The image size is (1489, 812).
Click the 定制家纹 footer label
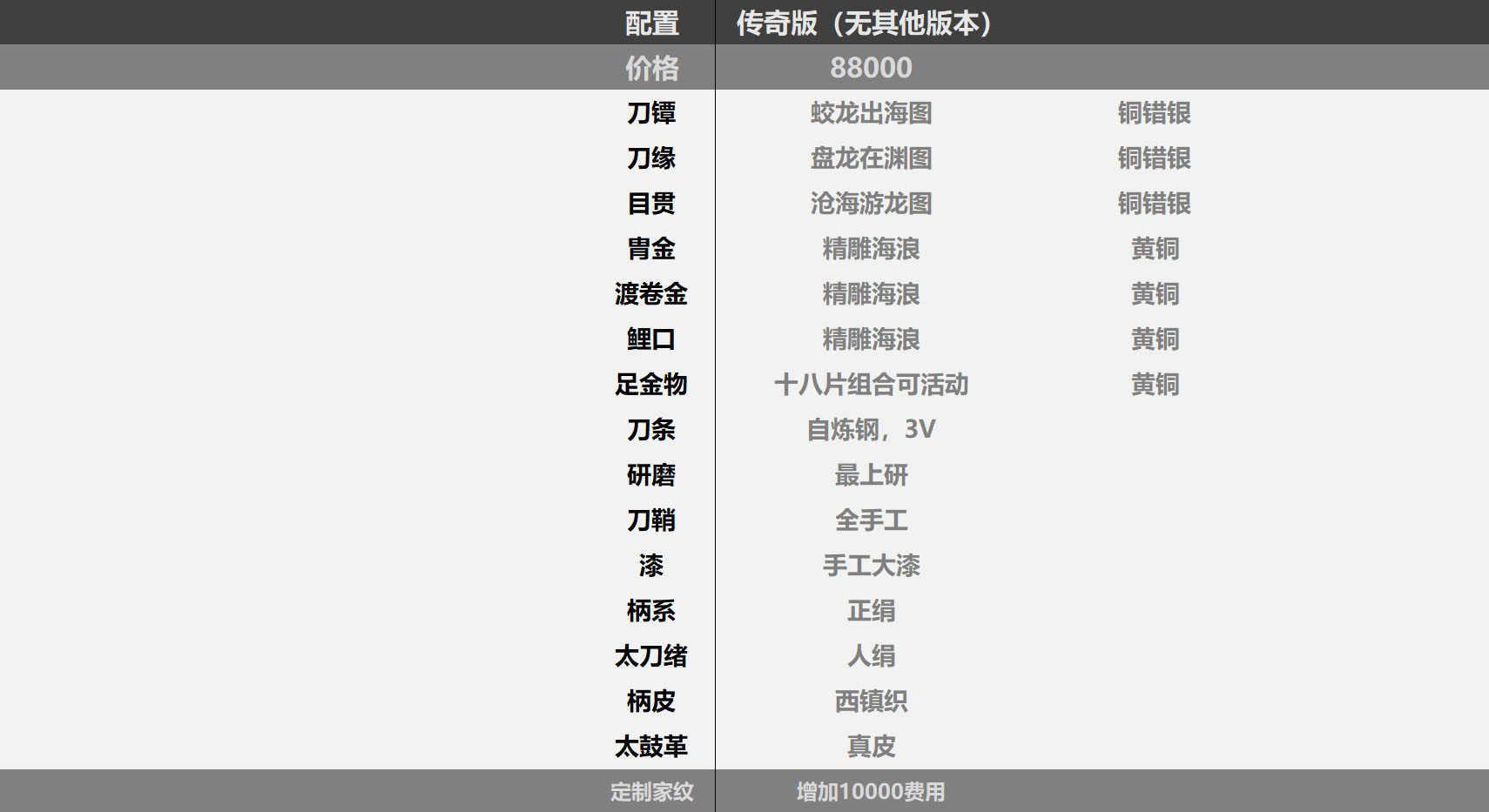coord(651,792)
